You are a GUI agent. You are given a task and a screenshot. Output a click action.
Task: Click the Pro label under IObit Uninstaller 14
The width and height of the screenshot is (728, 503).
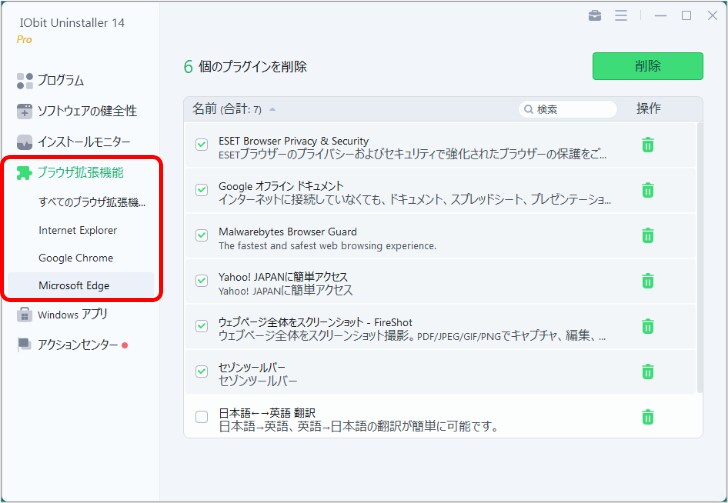coord(24,39)
